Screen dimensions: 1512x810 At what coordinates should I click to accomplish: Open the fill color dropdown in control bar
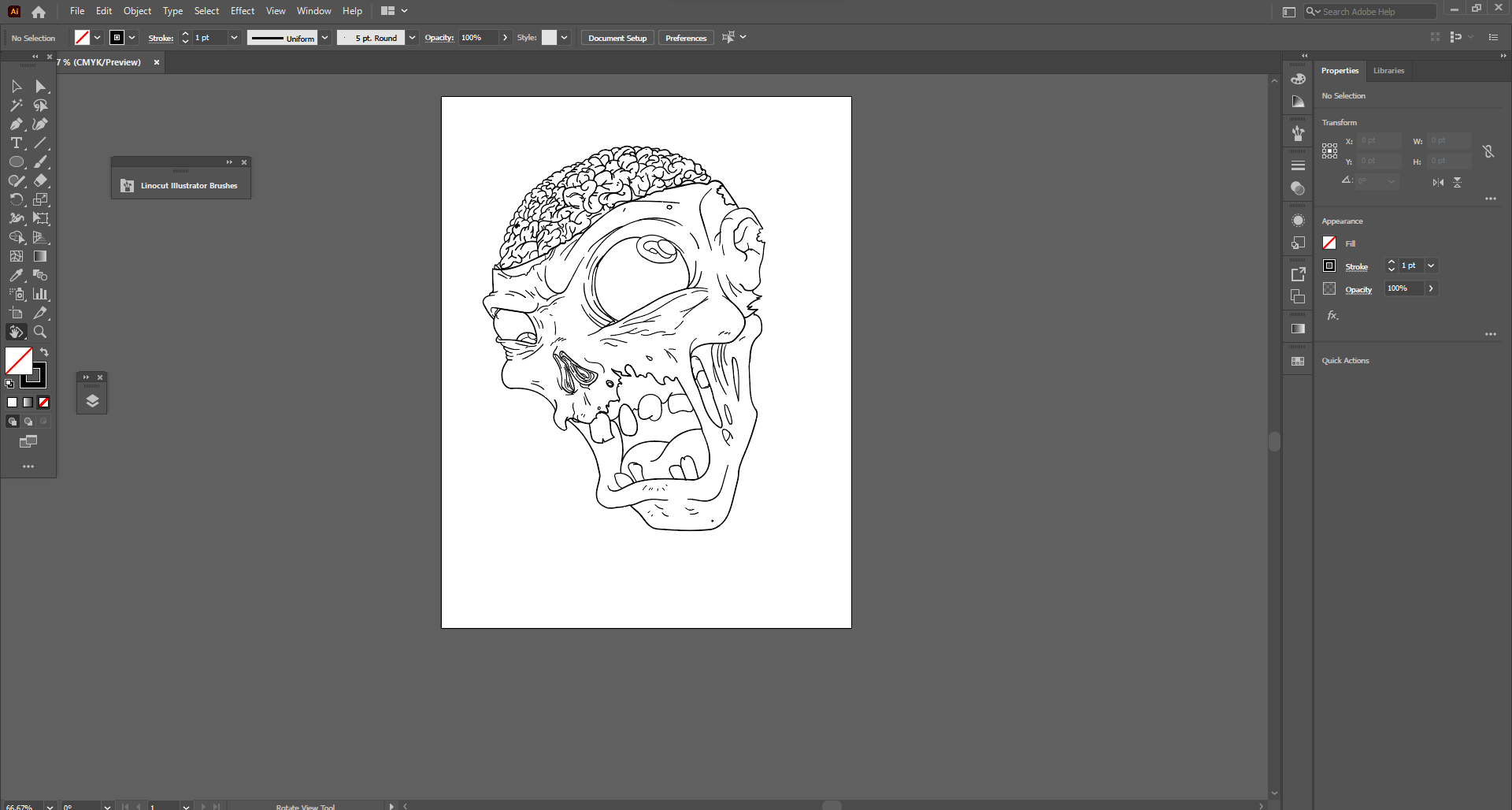click(97, 37)
